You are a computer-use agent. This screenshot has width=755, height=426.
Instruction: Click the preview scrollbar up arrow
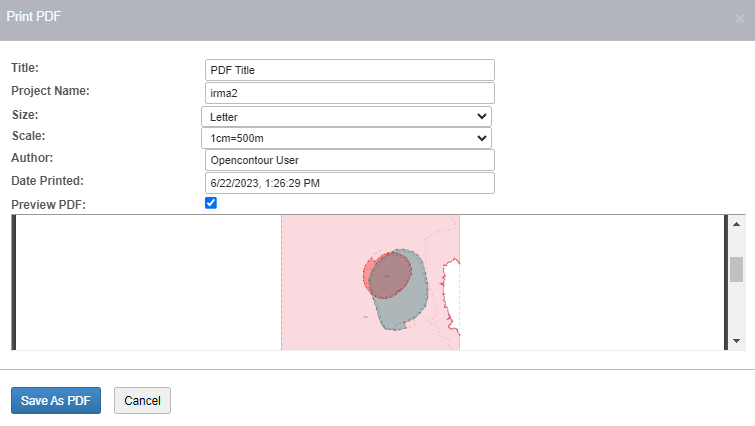(x=736, y=223)
